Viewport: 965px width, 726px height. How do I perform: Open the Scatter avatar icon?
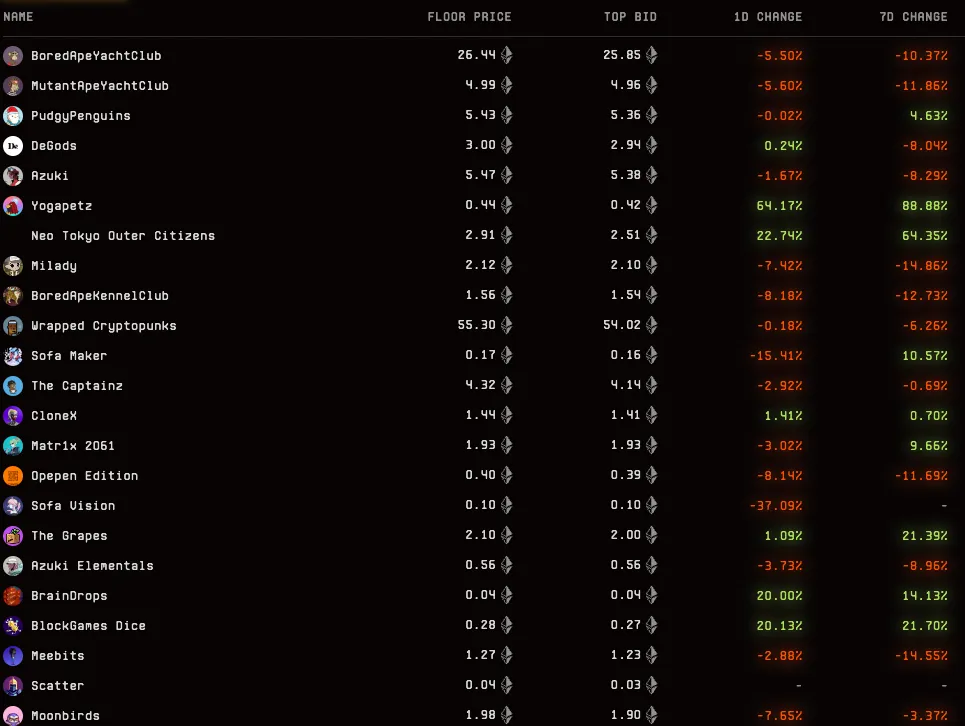coord(13,686)
